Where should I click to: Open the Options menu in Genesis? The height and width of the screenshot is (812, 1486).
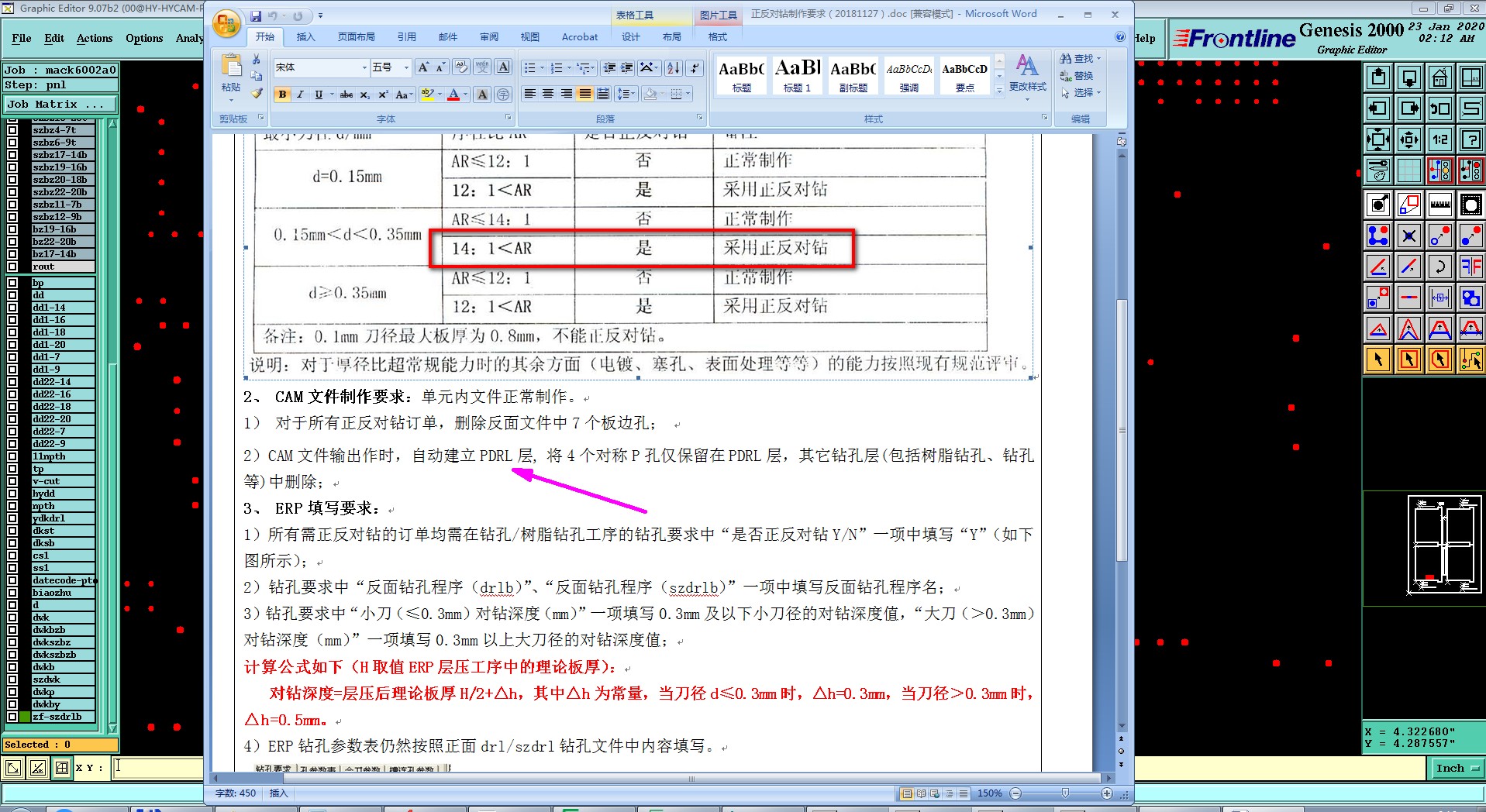coord(144,38)
